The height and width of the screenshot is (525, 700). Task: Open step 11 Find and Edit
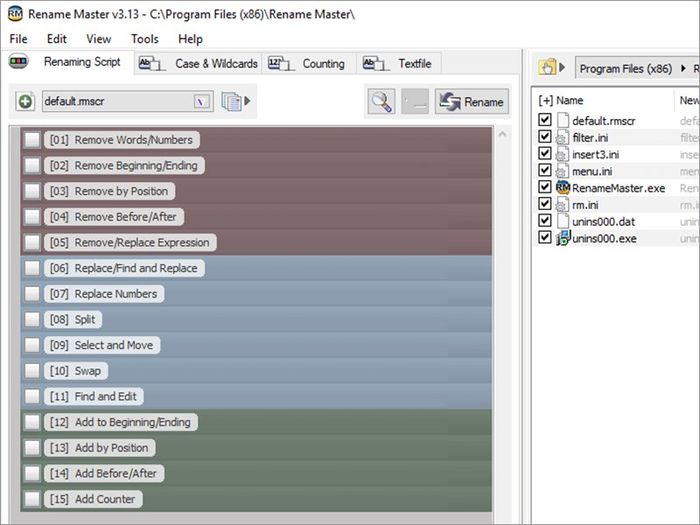tap(93, 396)
